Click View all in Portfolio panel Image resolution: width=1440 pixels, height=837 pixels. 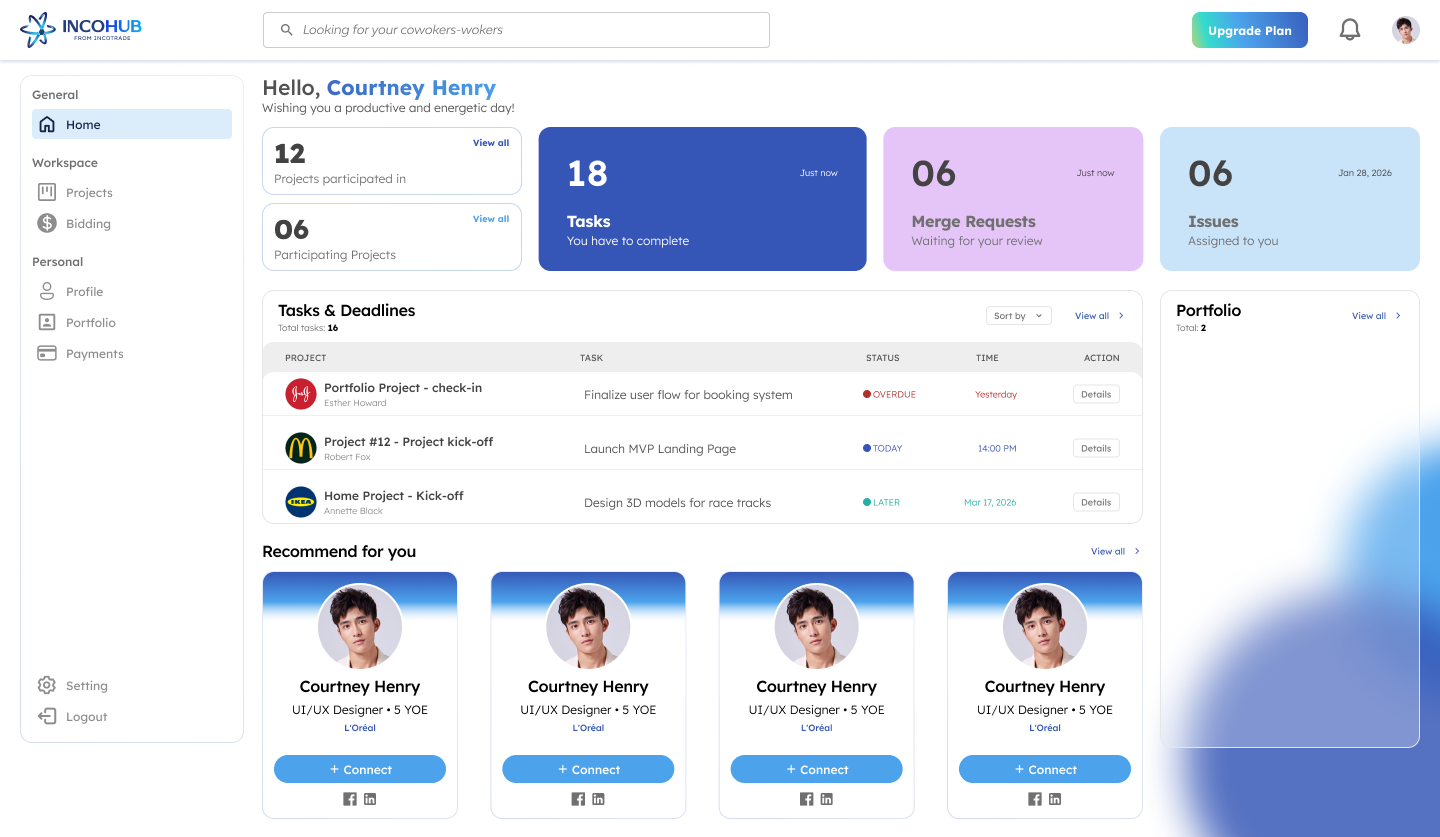(x=1369, y=316)
